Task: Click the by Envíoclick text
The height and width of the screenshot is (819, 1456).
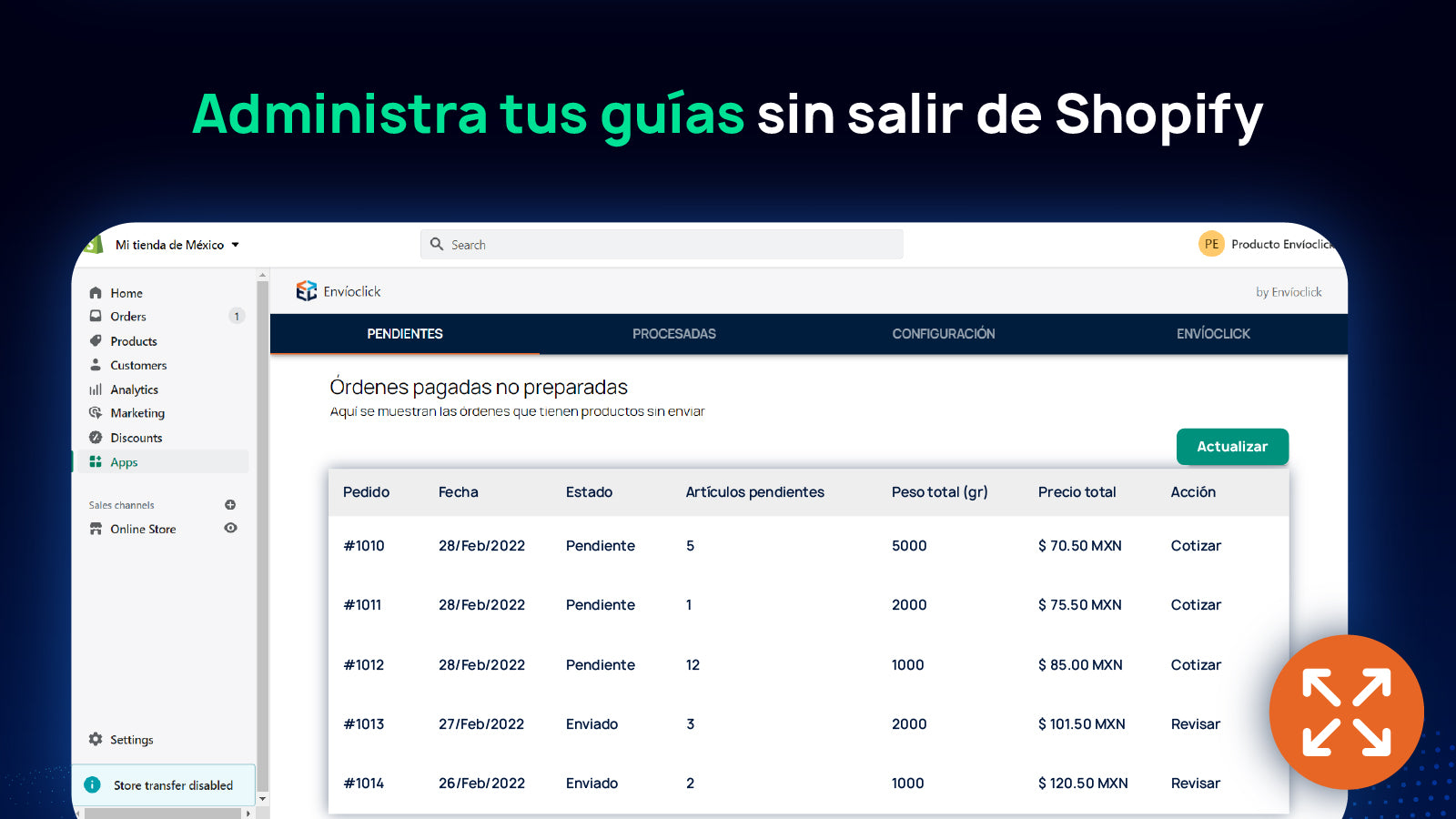Action: click(x=1289, y=292)
